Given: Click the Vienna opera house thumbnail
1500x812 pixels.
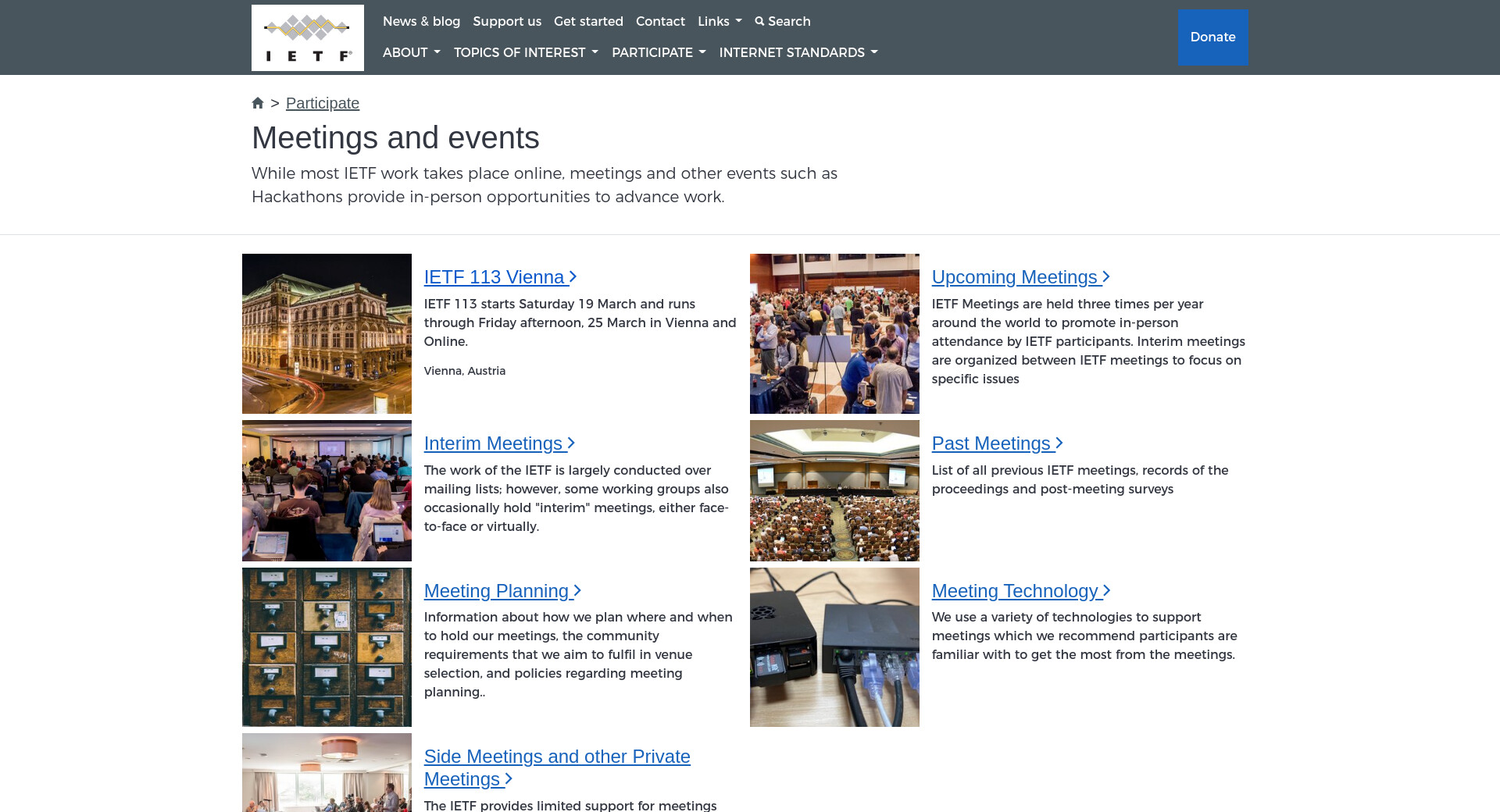Looking at the screenshot, I should point(327,333).
